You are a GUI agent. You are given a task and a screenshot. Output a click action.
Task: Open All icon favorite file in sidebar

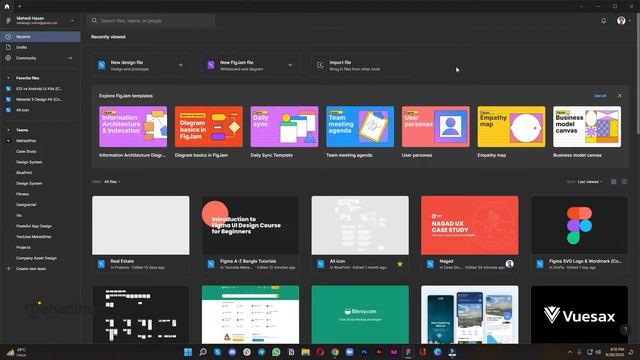pos(22,110)
